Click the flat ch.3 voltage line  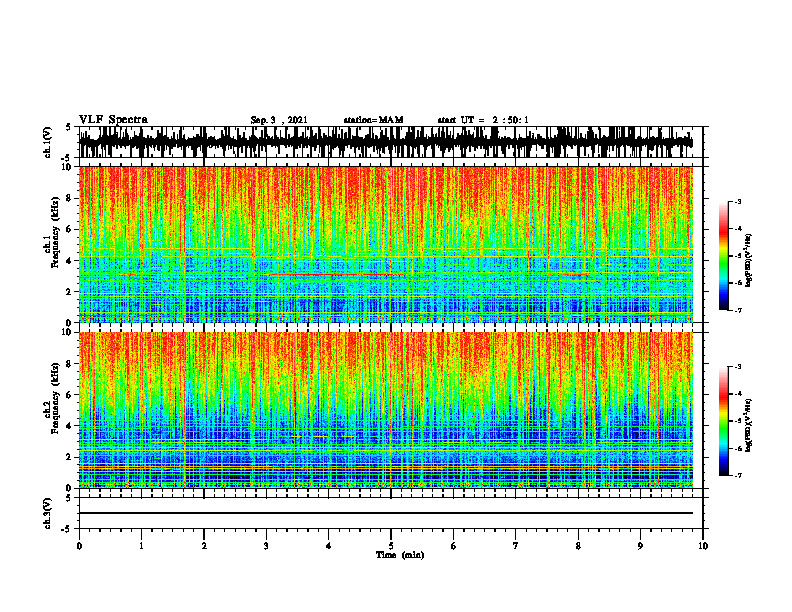386,513
